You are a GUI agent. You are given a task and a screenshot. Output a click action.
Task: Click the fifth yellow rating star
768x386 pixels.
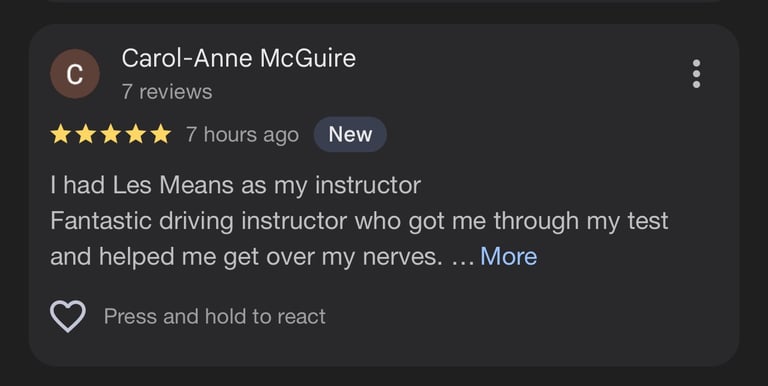(161, 134)
